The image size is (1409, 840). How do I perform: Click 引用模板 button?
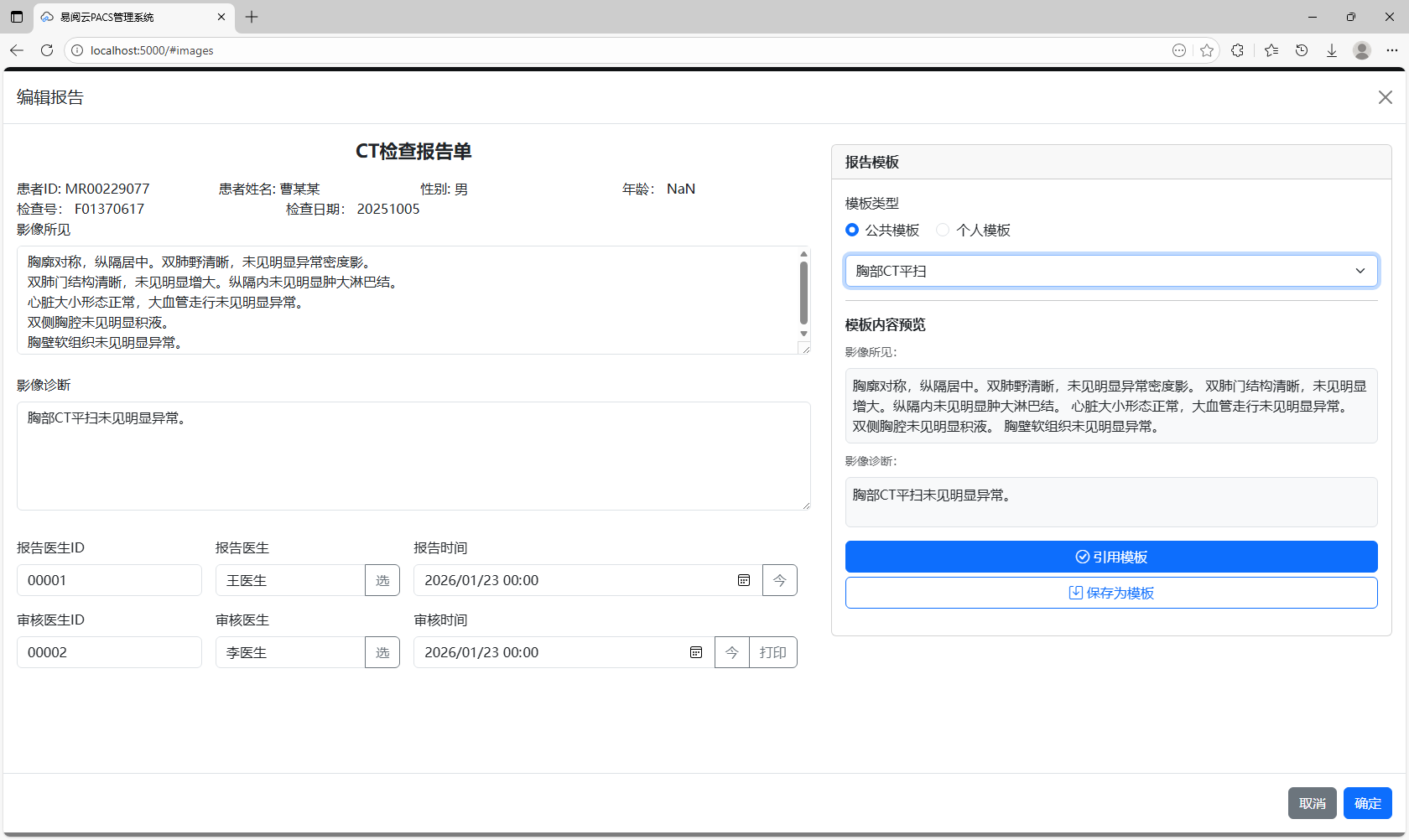click(x=1110, y=557)
